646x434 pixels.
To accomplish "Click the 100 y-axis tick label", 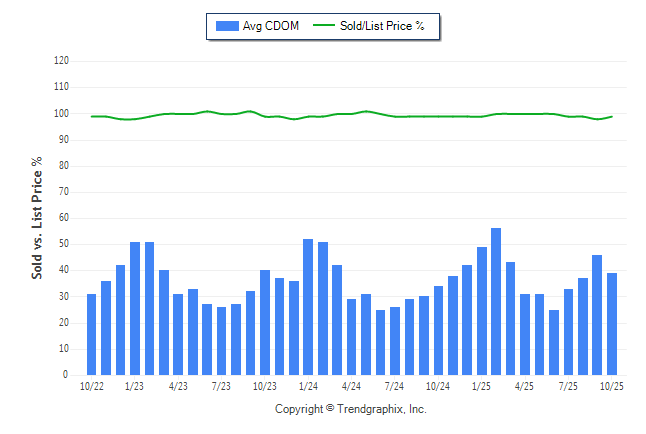I will 61,113.
